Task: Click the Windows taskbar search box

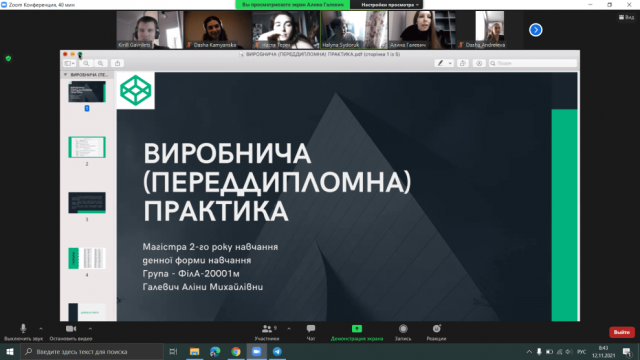Action: [x=92, y=351]
